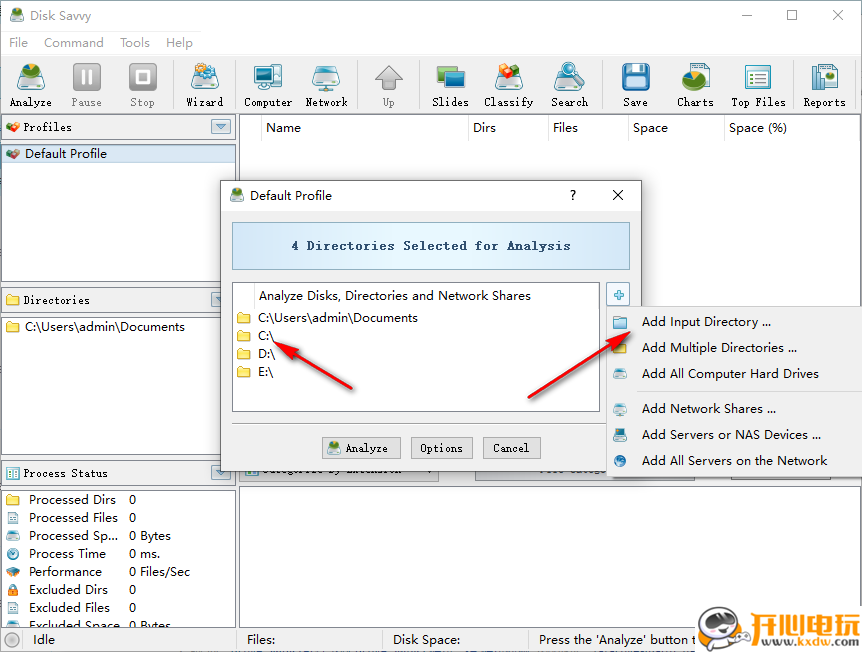Open Top Files view
Viewport: 862px width, 652px height.
(758, 85)
